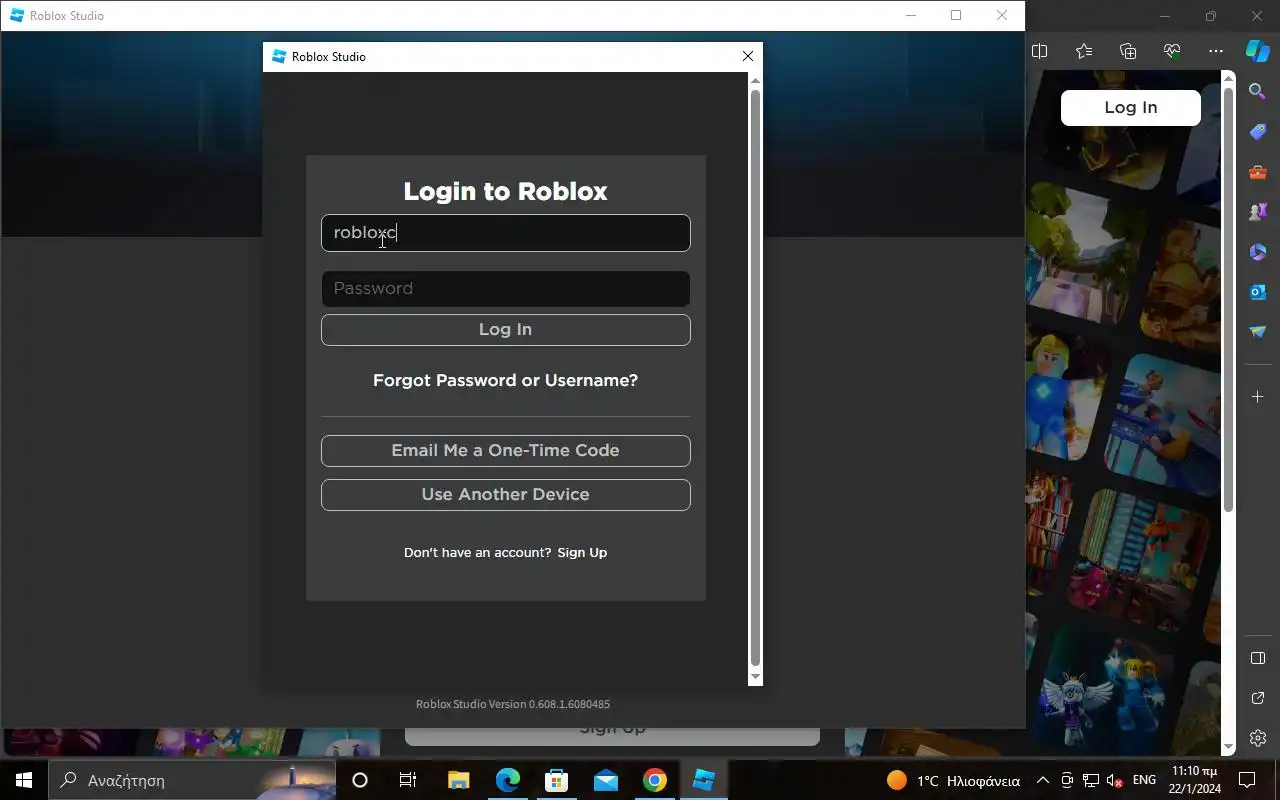
Task: Click the Meet Now camera tray icon
Action: pyautogui.click(x=1067, y=780)
